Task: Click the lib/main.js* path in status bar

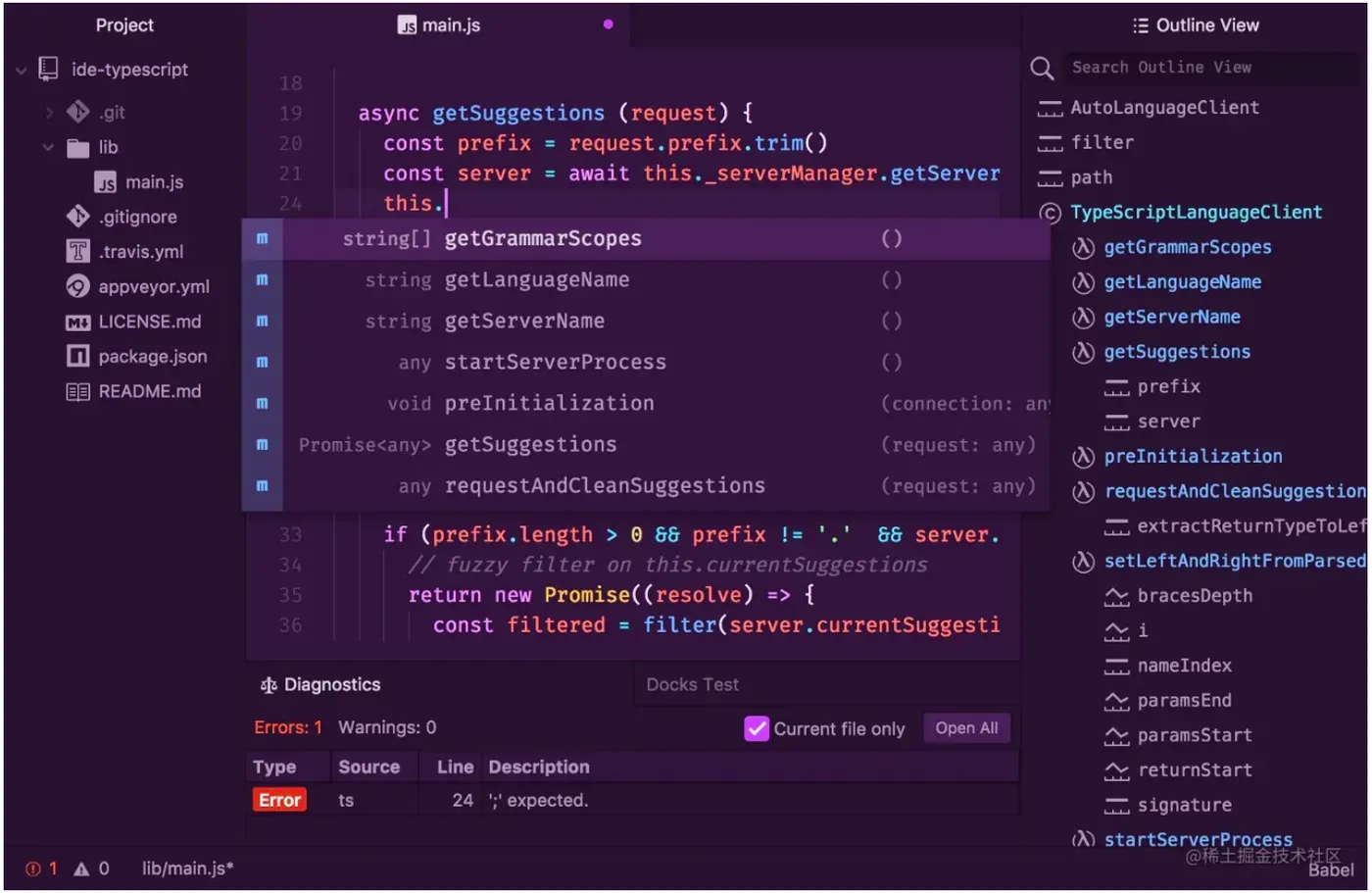Action: pos(188,869)
